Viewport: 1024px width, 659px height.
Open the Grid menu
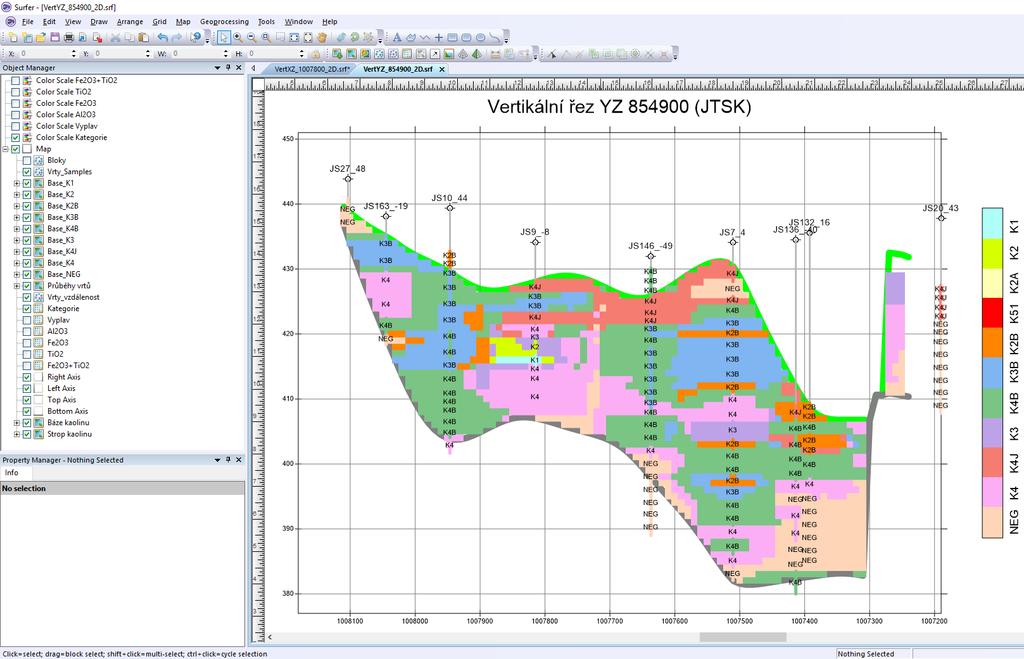pos(159,22)
